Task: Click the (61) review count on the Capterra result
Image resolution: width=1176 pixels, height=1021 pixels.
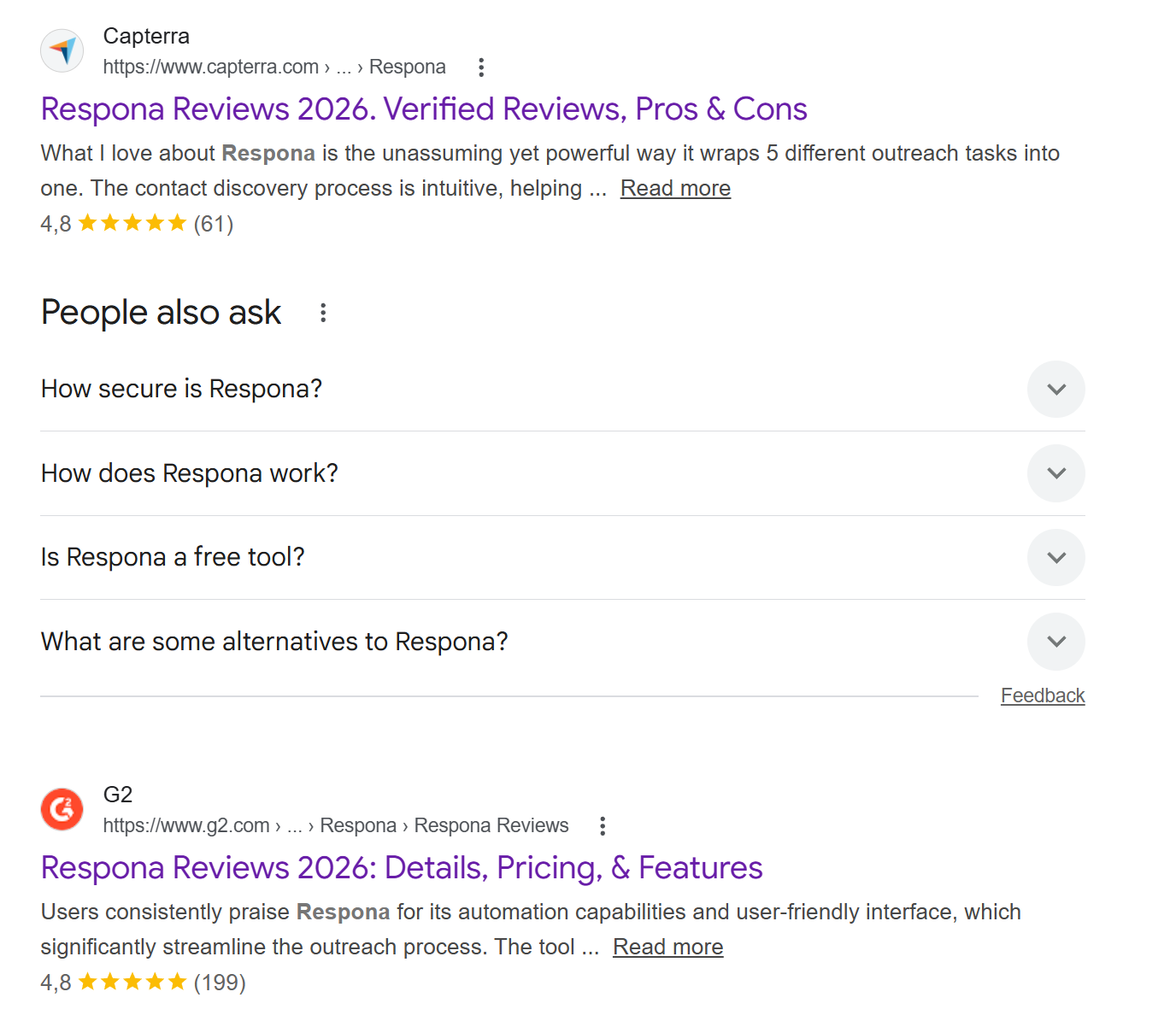Action: pyautogui.click(x=213, y=223)
